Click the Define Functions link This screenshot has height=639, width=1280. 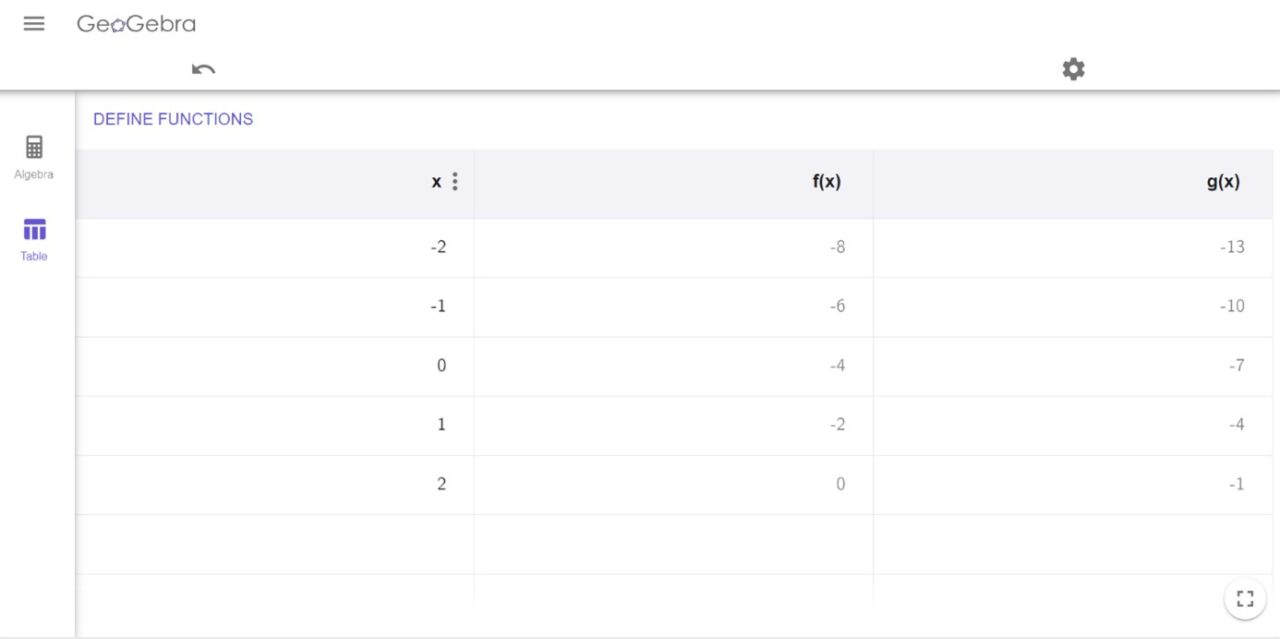pyautogui.click(x=173, y=119)
